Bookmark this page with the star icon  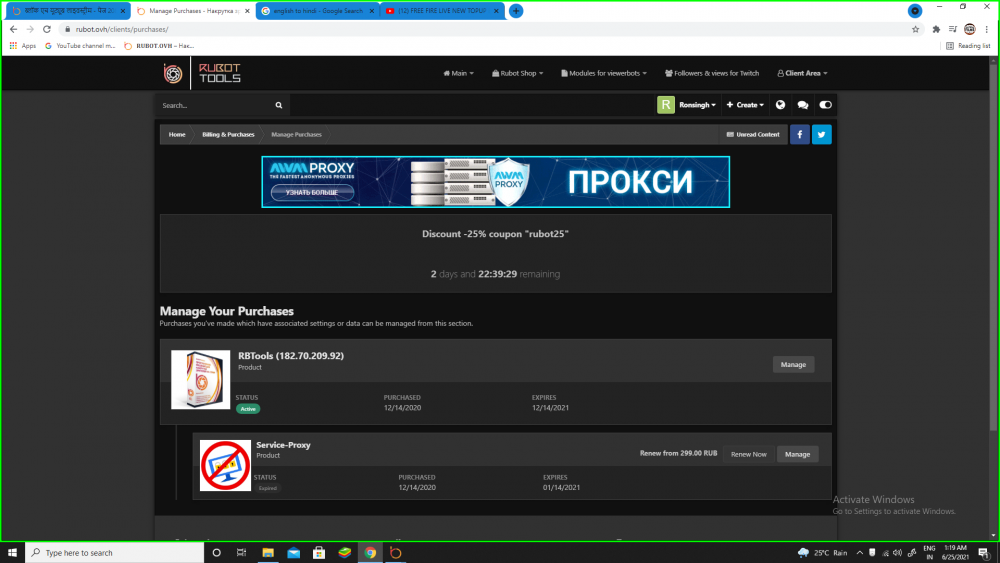click(915, 29)
